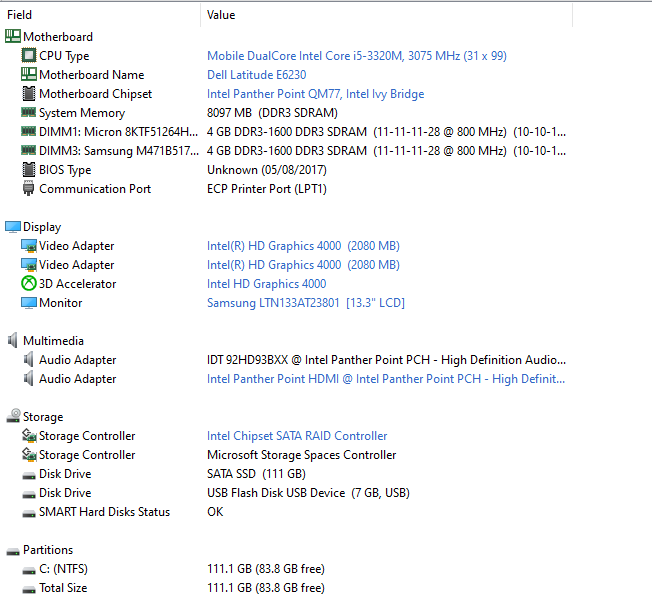Click the Value column header
The image size is (652, 602).
(x=387, y=15)
